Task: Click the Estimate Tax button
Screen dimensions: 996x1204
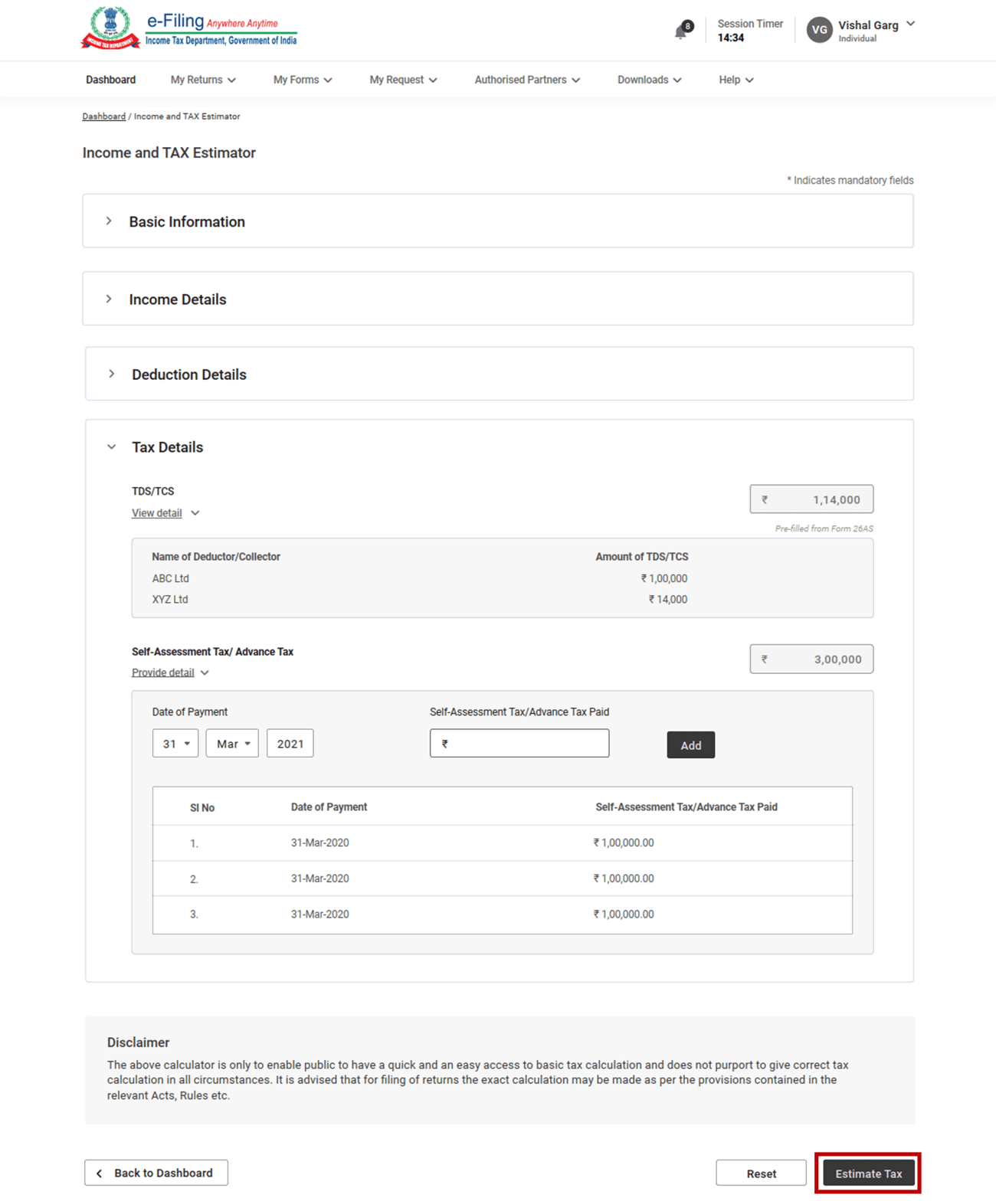Action: point(868,1173)
